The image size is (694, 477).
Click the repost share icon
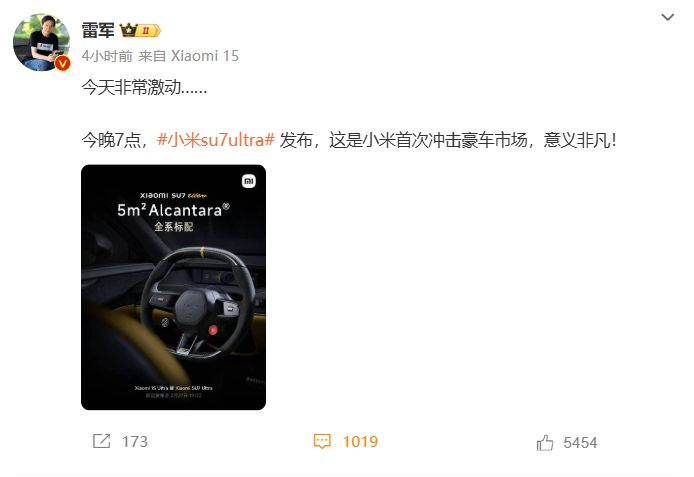tap(101, 441)
